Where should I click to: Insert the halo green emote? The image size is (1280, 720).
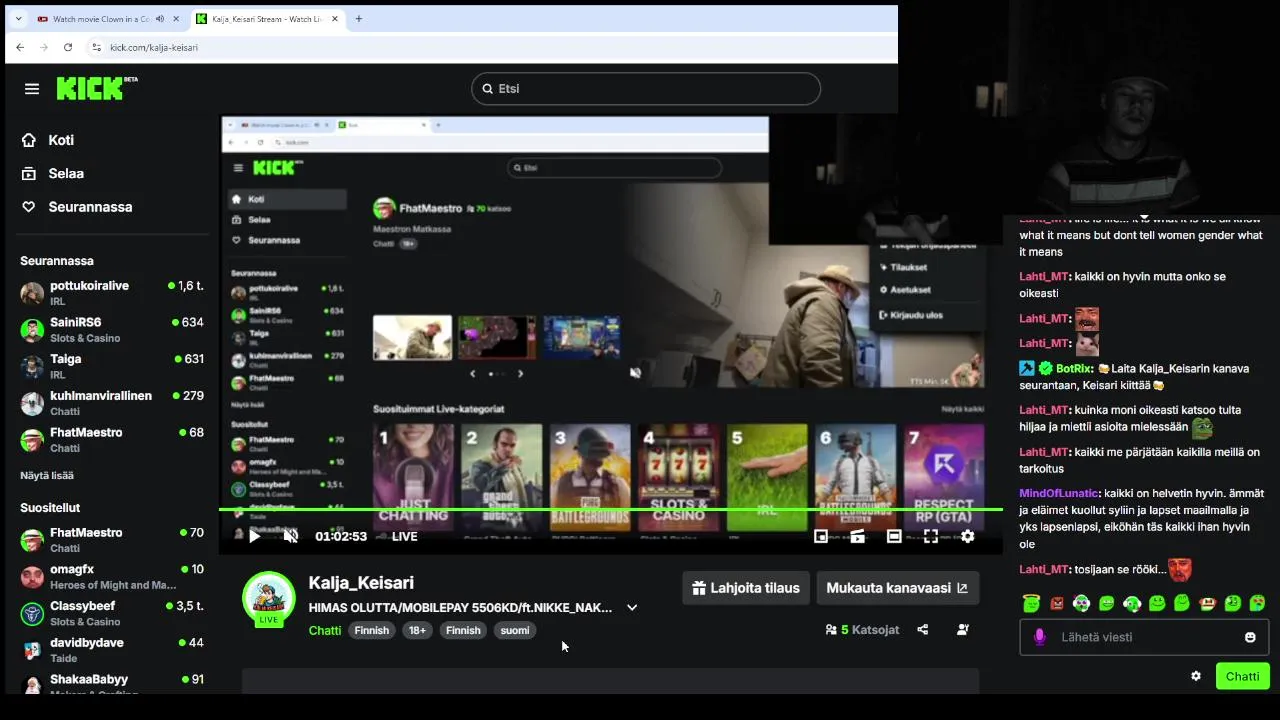coord(1031,603)
